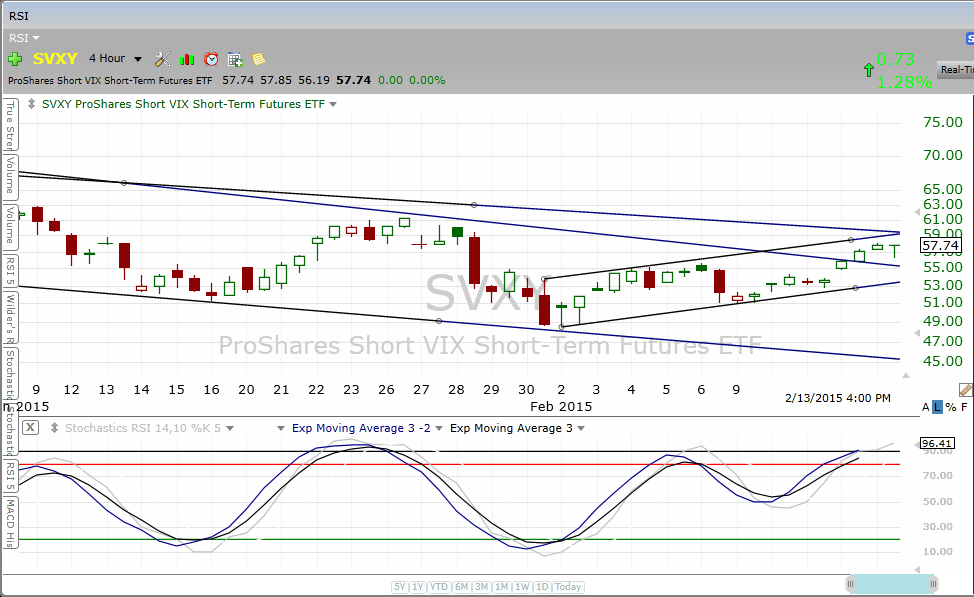This screenshot has width=974, height=597.
Task: Select the RSI 5 tab above MACD tab
Action: [11, 477]
